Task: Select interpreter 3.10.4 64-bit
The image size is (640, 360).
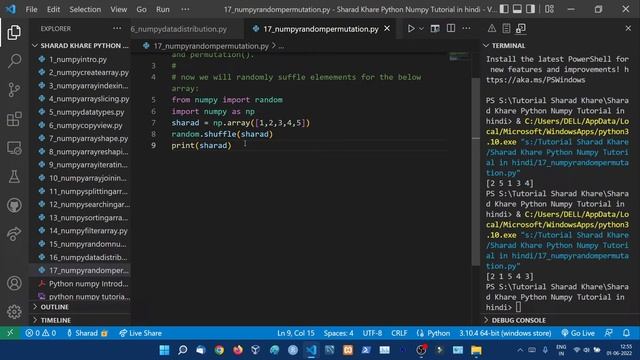Action: 505,333
